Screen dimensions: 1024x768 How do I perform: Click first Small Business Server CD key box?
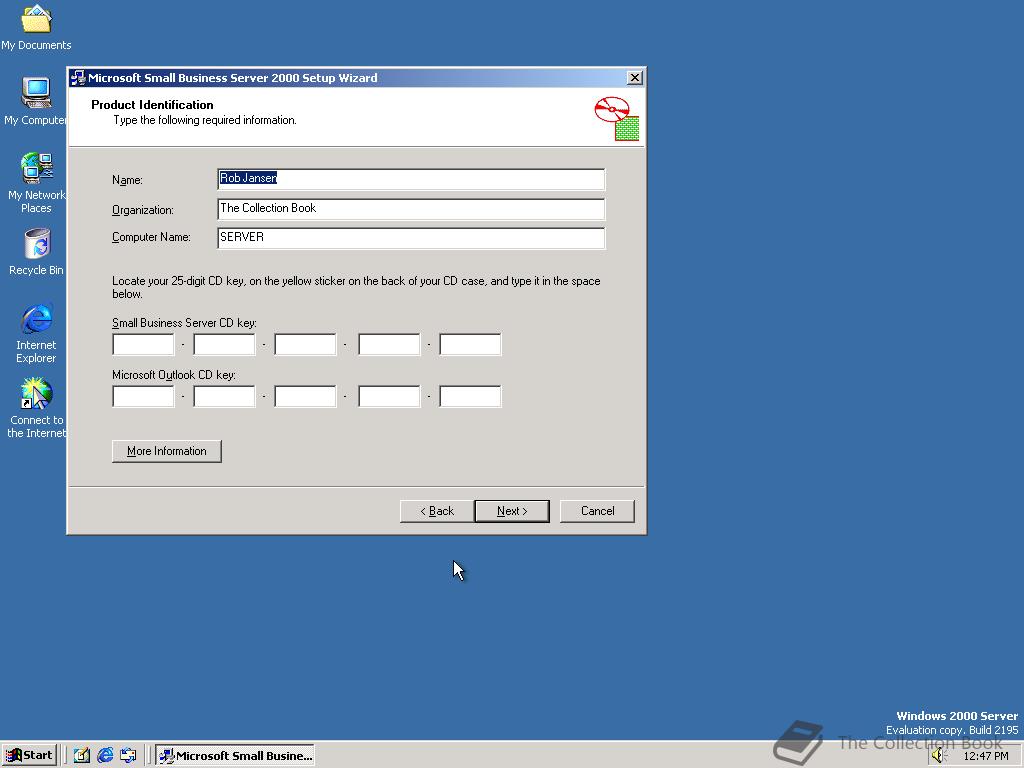pyautogui.click(x=144, y=344)
